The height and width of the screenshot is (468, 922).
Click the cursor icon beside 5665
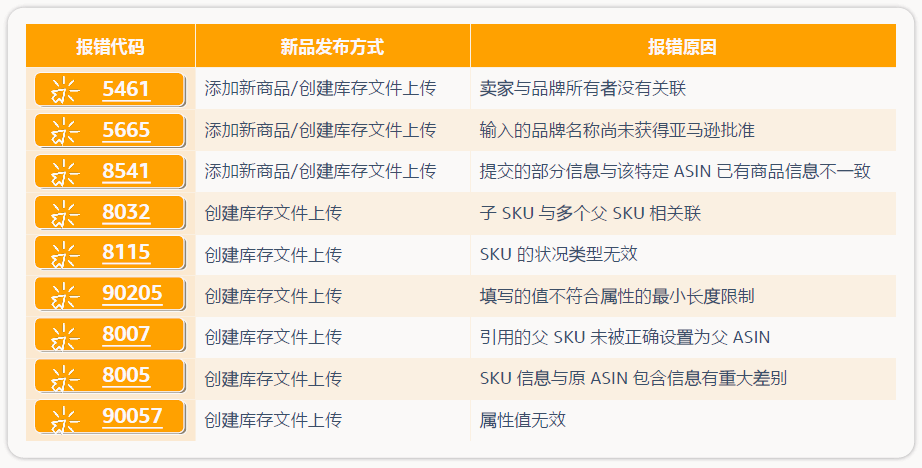[x=64, y=132]
